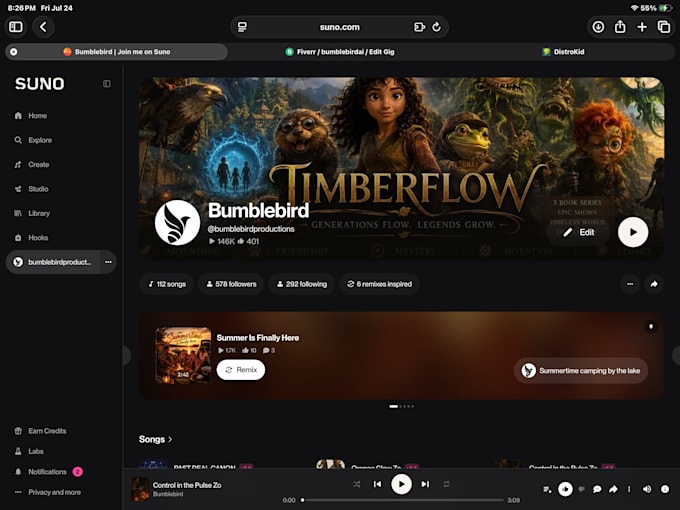Open the Control in the Pulse Zo player title
This screenshot has height=510, width=680.
point(187,485)
